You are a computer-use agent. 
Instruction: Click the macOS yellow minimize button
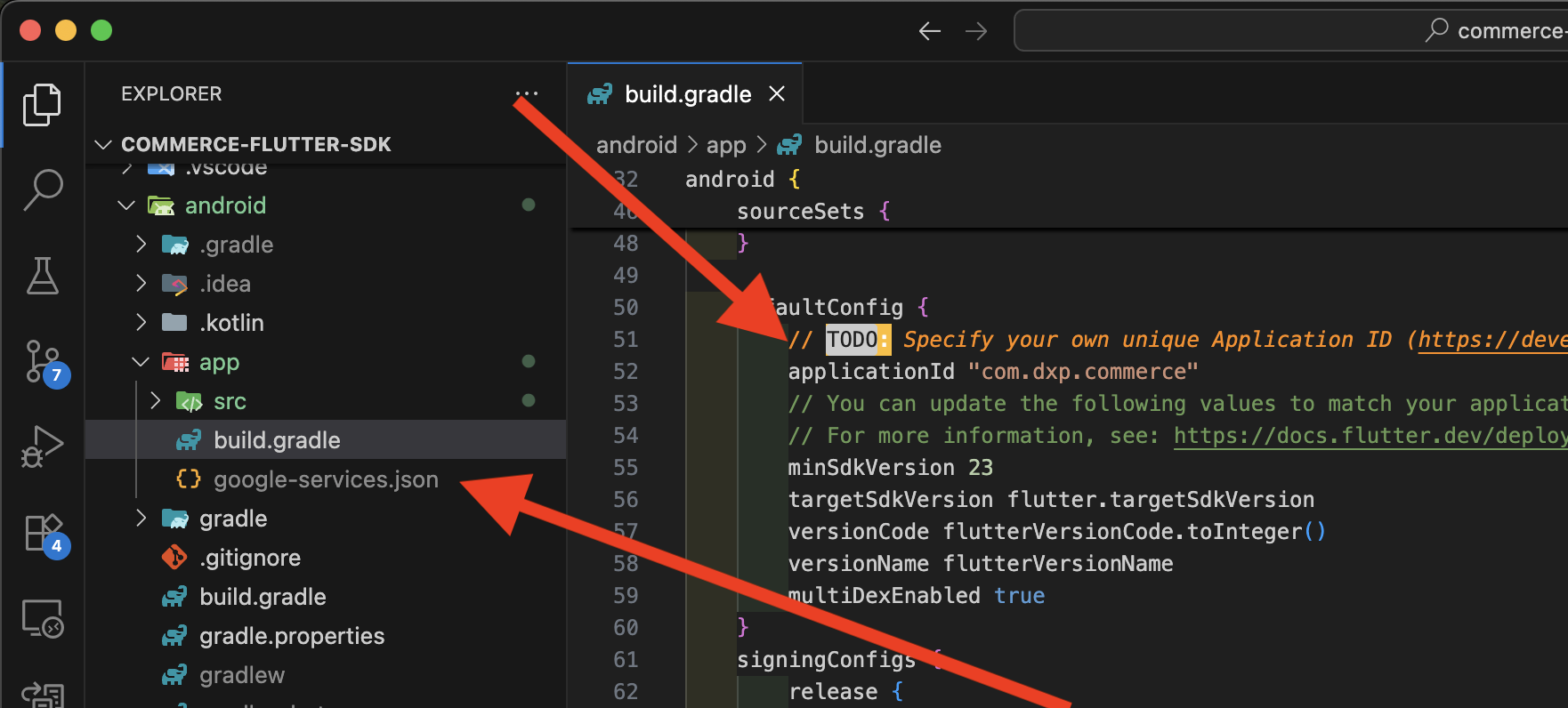point(66,30)
